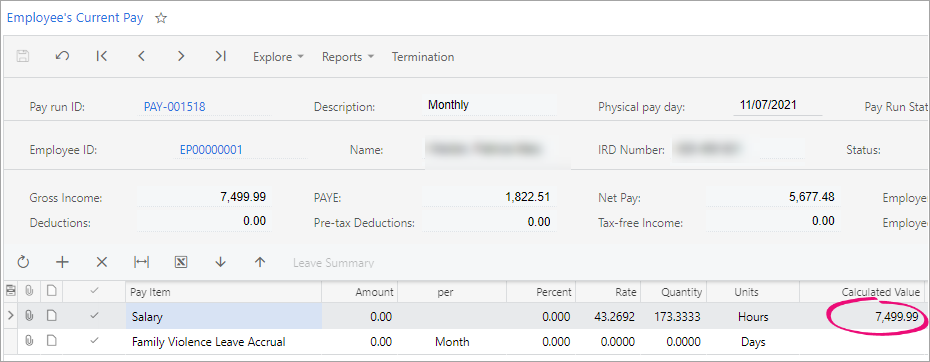Screen dimensions: 930x362
Task: Move selected pay item down
Action: [221, 262]
